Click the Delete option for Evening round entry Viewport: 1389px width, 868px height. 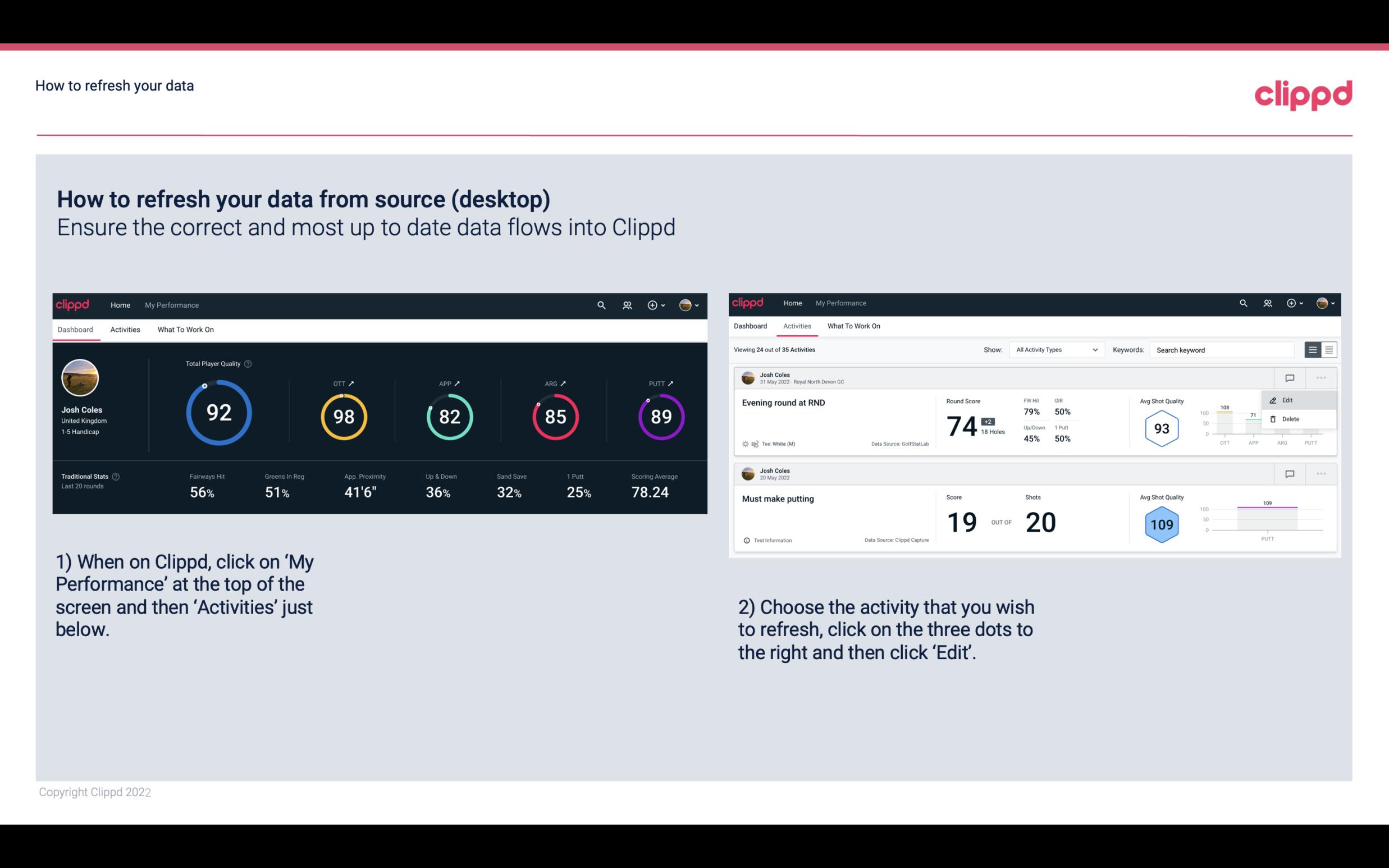(1290, 418)
